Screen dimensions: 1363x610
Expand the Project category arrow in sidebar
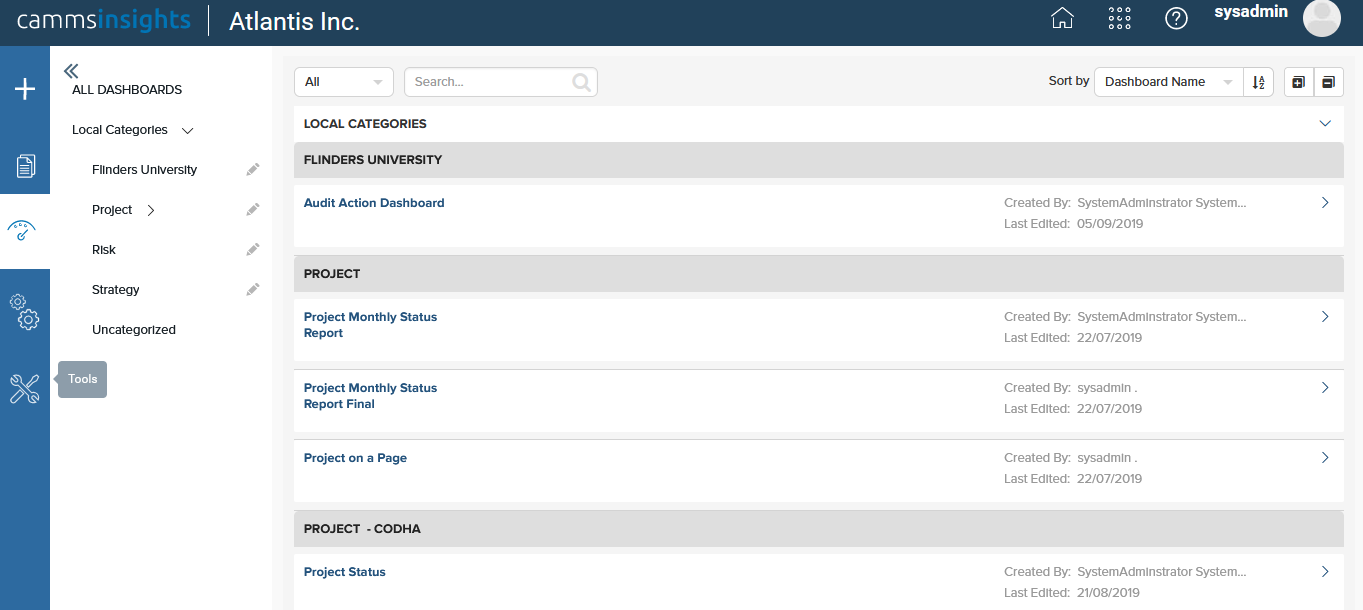coord(151,210)
